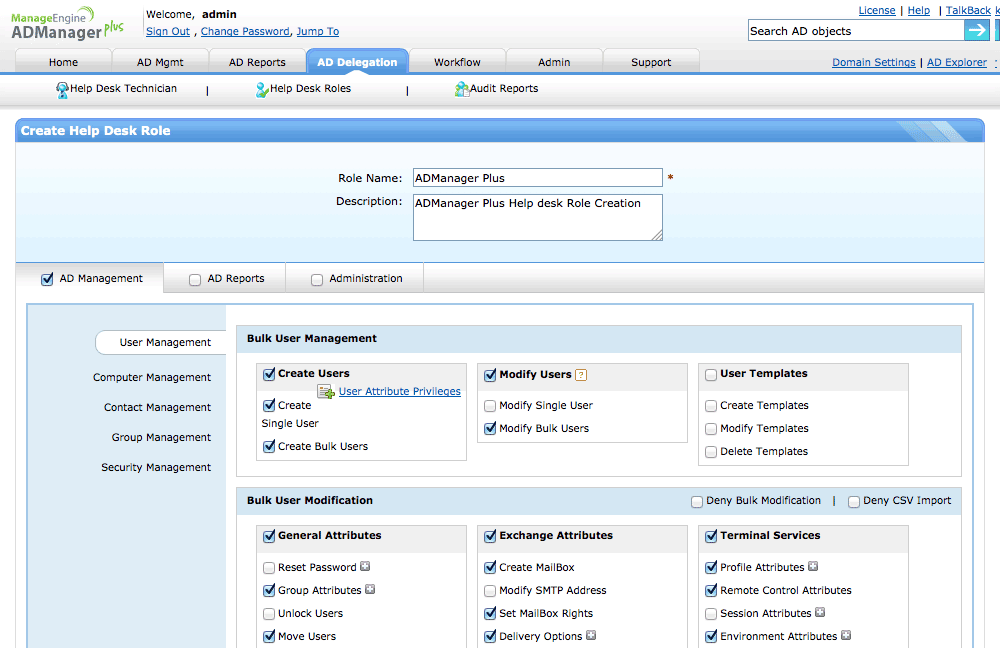Switch to the AD Reports main tab
This screenshot has height=648, width=1000.
click(257, 62)
